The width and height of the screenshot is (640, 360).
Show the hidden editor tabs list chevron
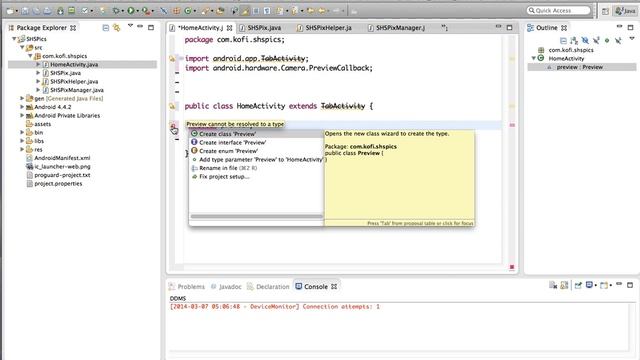(444, 28)
